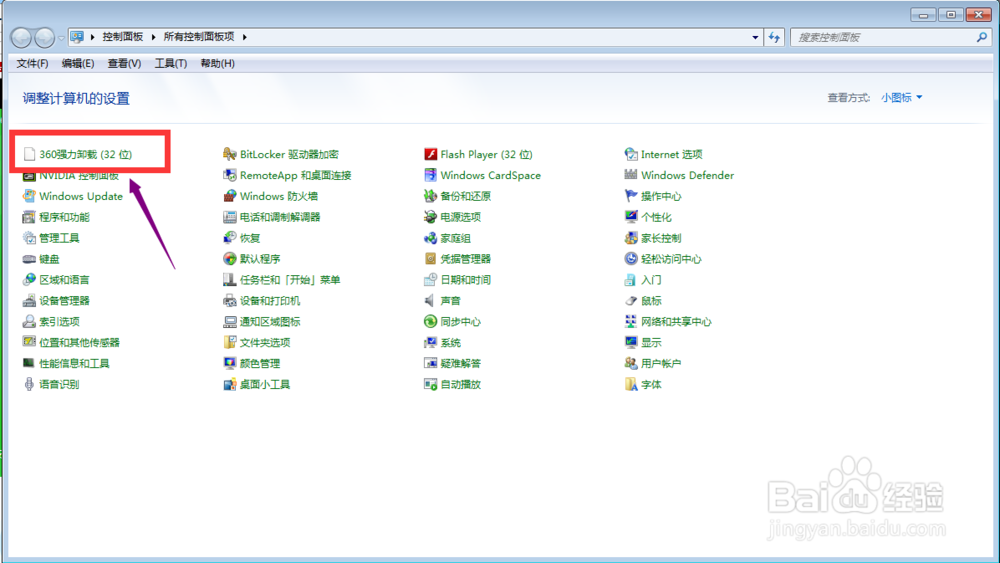The width and height of the screenshot is (1000, 563).
Task: Open the 性能信息和工具 link
Action: 75,363
